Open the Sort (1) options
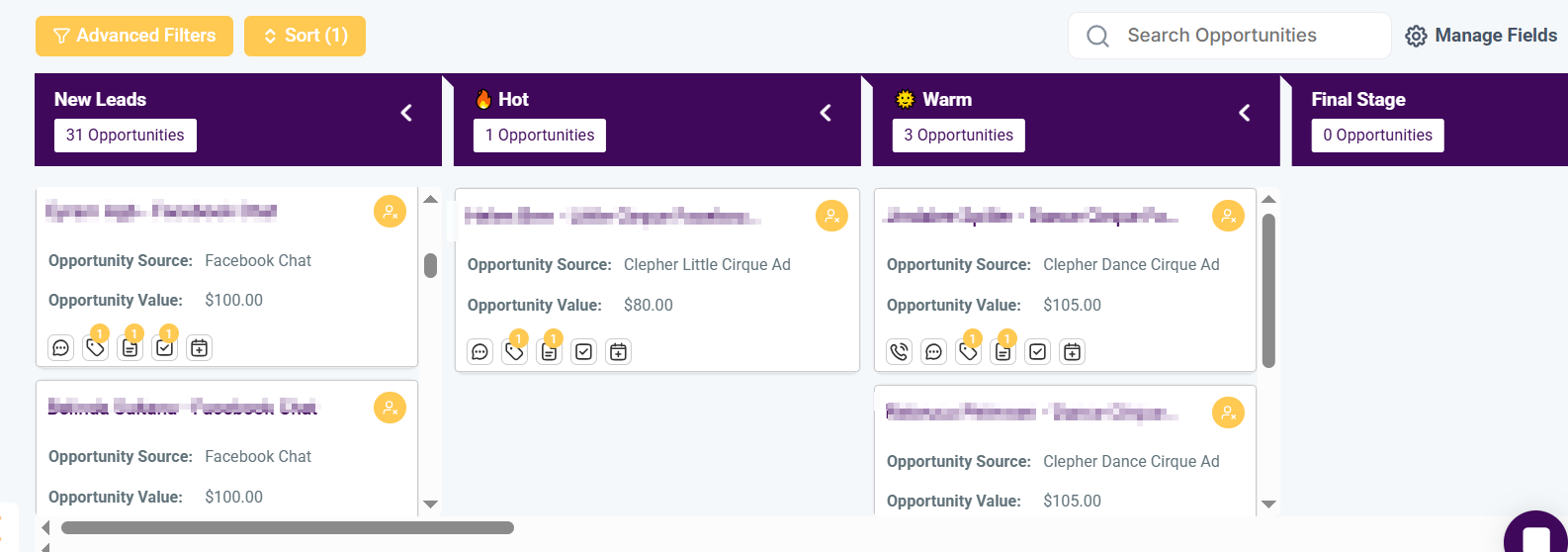Screen dimensions: 1568x552 pyautogui.click(x=305, y=36)
